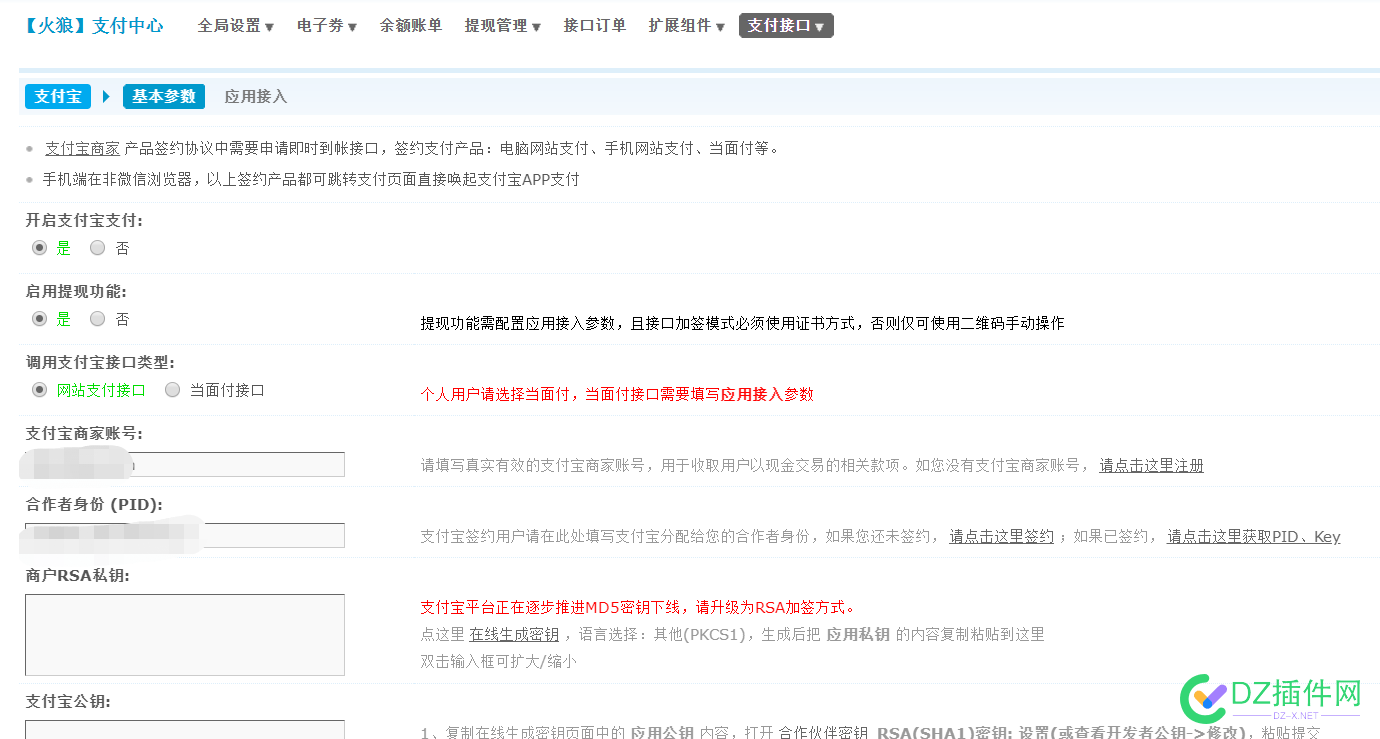The width and height of the screenshot is (1380, 739).
Task: Choose the 网站支付接口 radio option
Action: 39,390
